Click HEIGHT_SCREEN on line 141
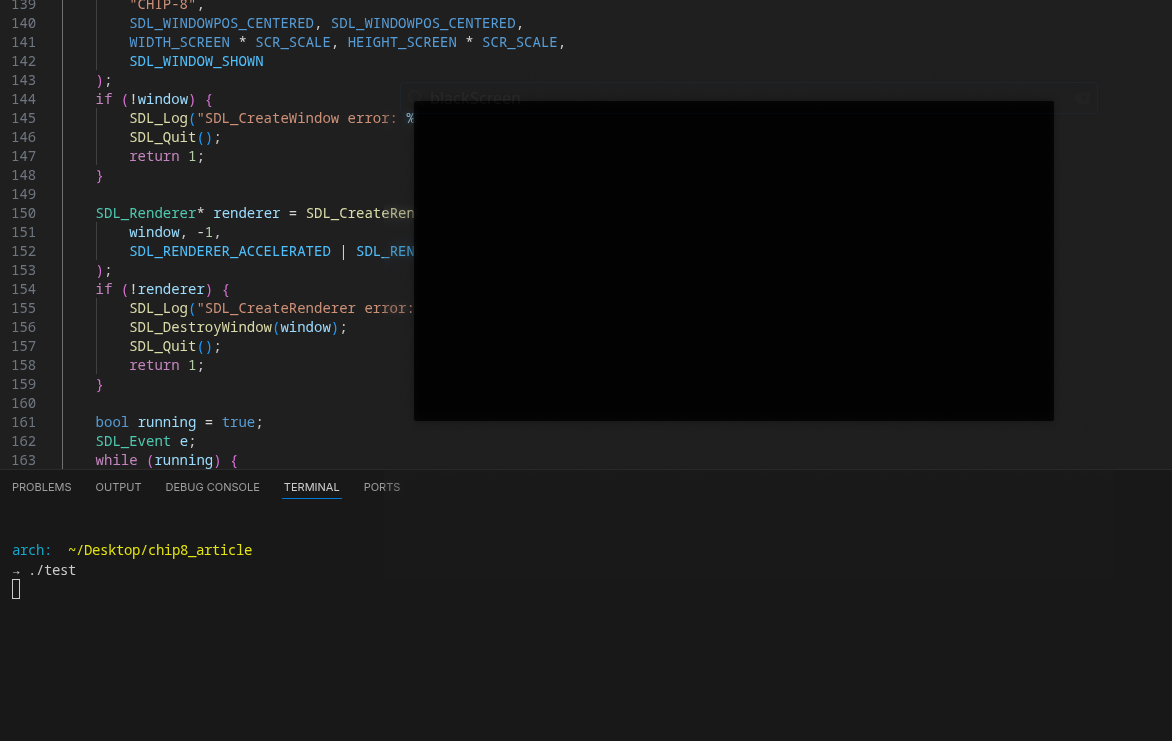 tap(402, 43)
